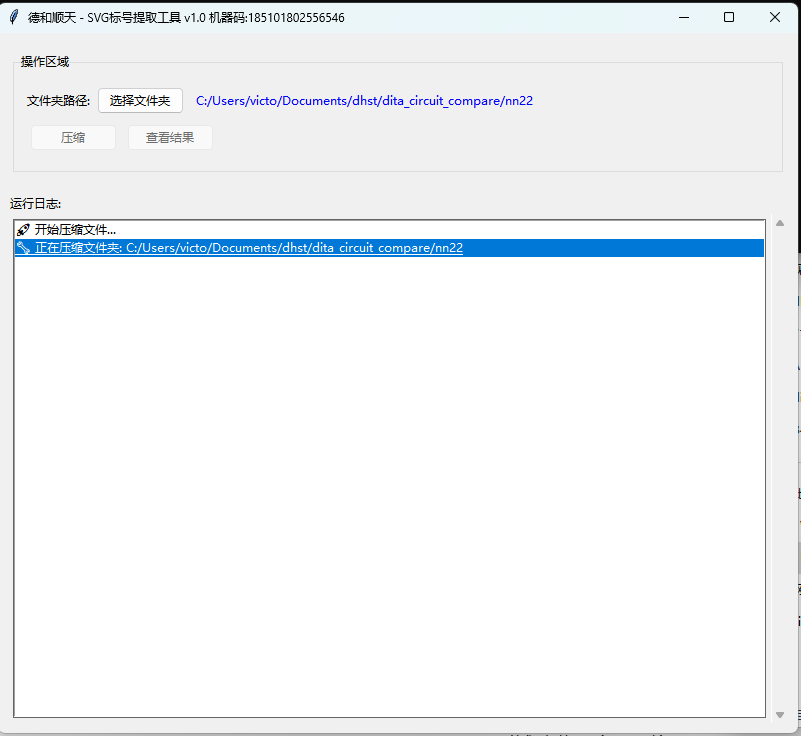Click the 操作区域 group heading
Screen dimensions: 801x736
pos(45,62)
